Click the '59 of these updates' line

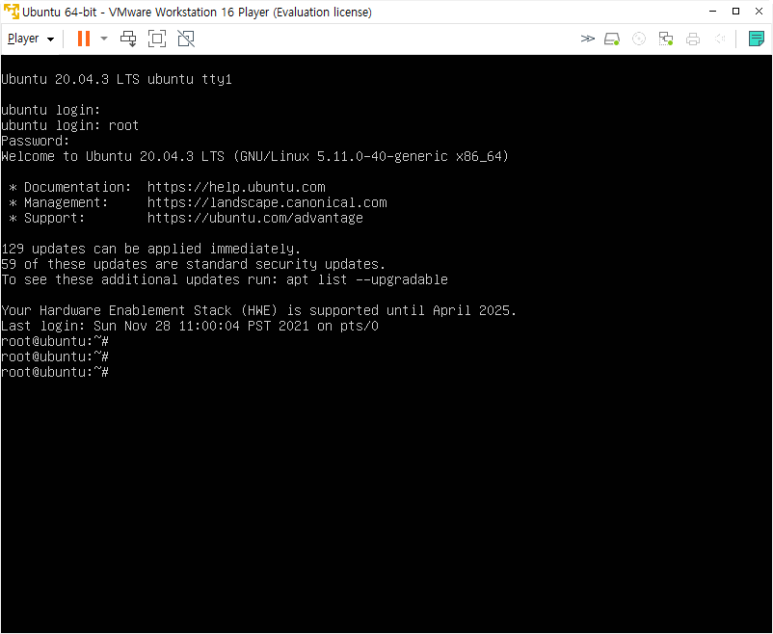[x=193, y=264]
